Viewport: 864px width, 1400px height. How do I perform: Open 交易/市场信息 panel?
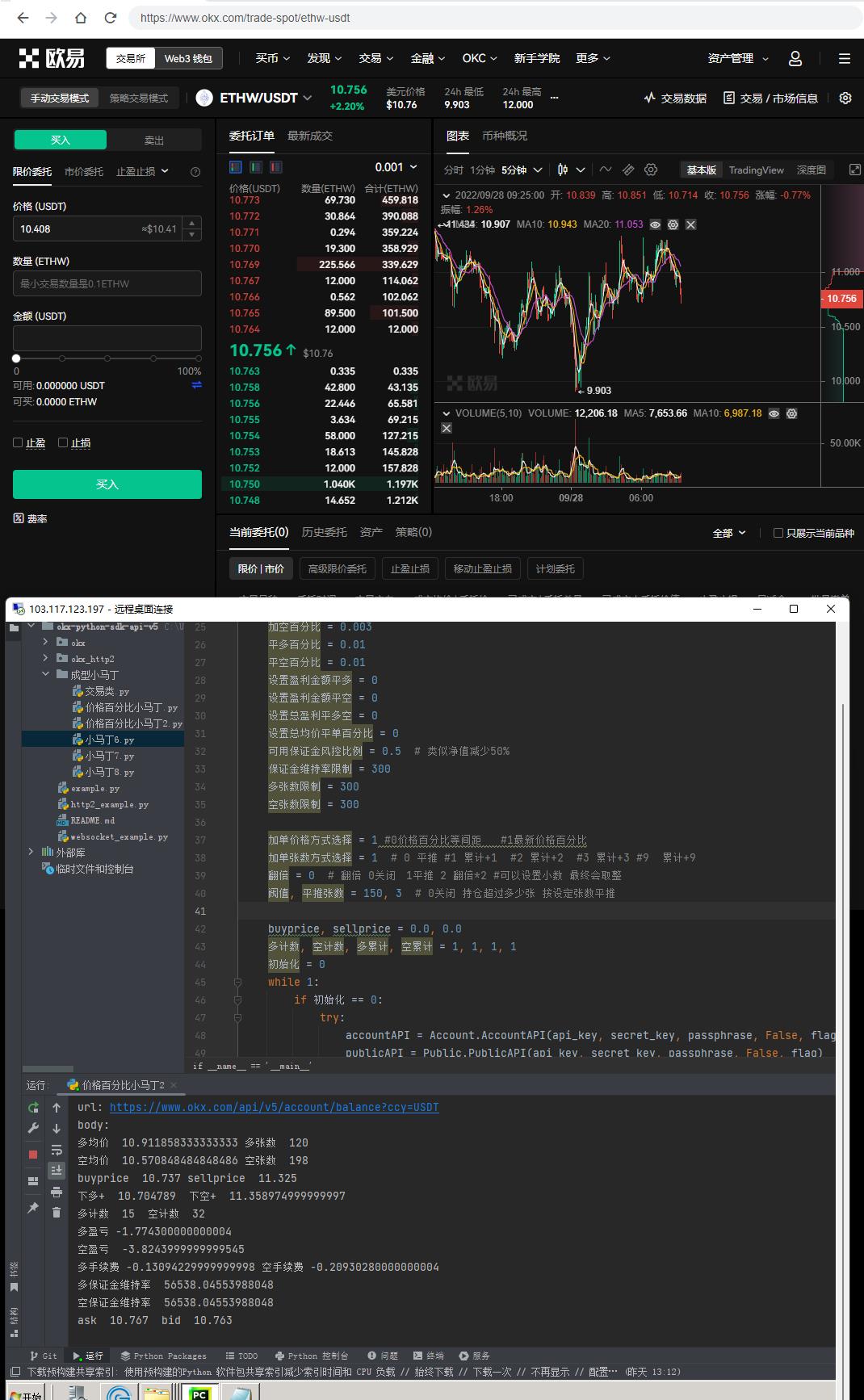coord(770,98)
